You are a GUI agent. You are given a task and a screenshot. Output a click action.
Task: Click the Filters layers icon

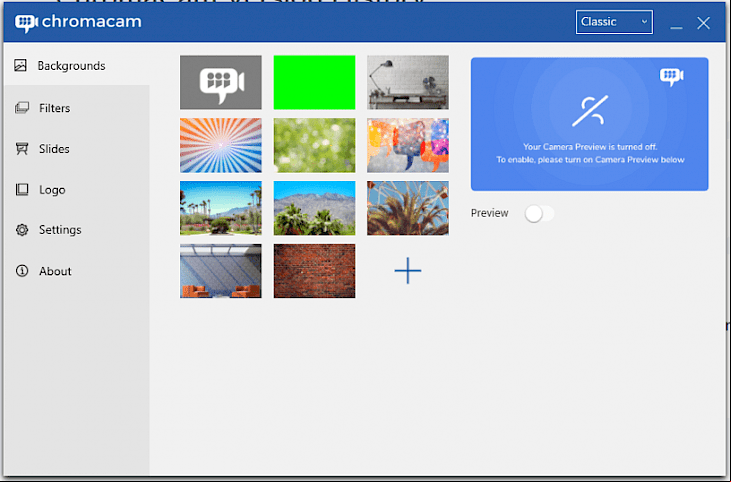(21, 108)
